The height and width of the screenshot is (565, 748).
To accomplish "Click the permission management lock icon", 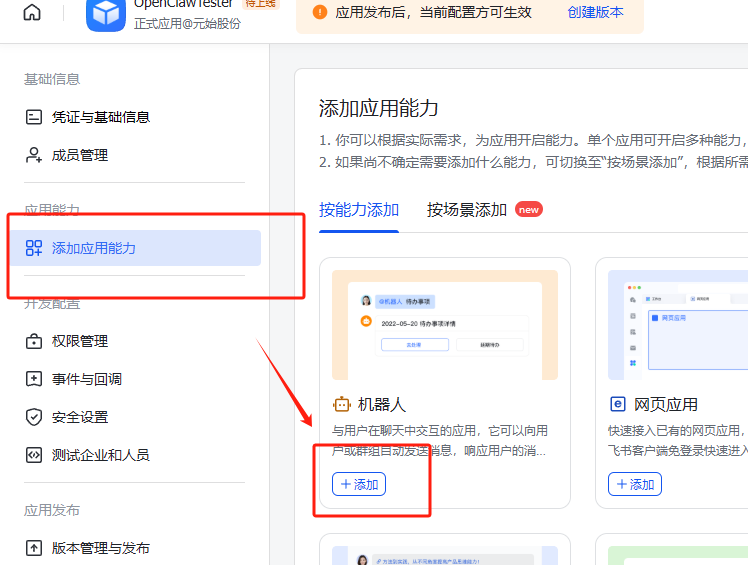I will point(34,341).
